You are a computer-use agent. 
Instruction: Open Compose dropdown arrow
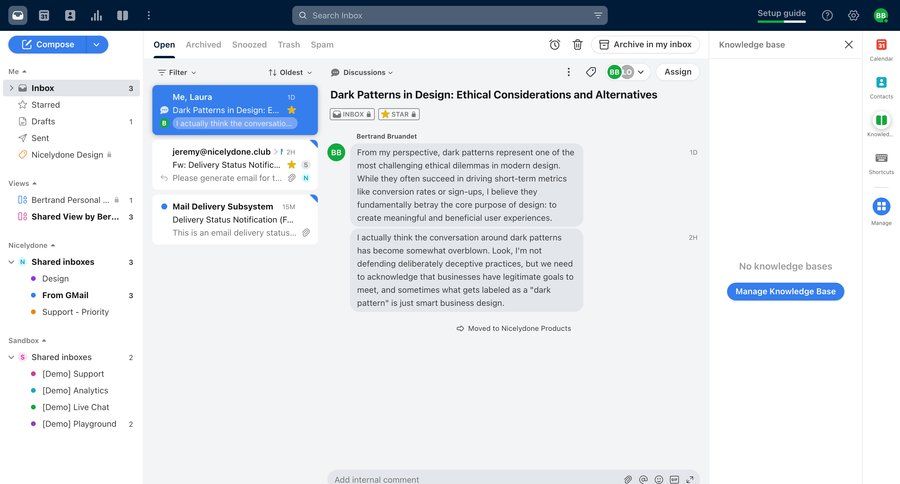pyautogui.click(x=96, y=44)
